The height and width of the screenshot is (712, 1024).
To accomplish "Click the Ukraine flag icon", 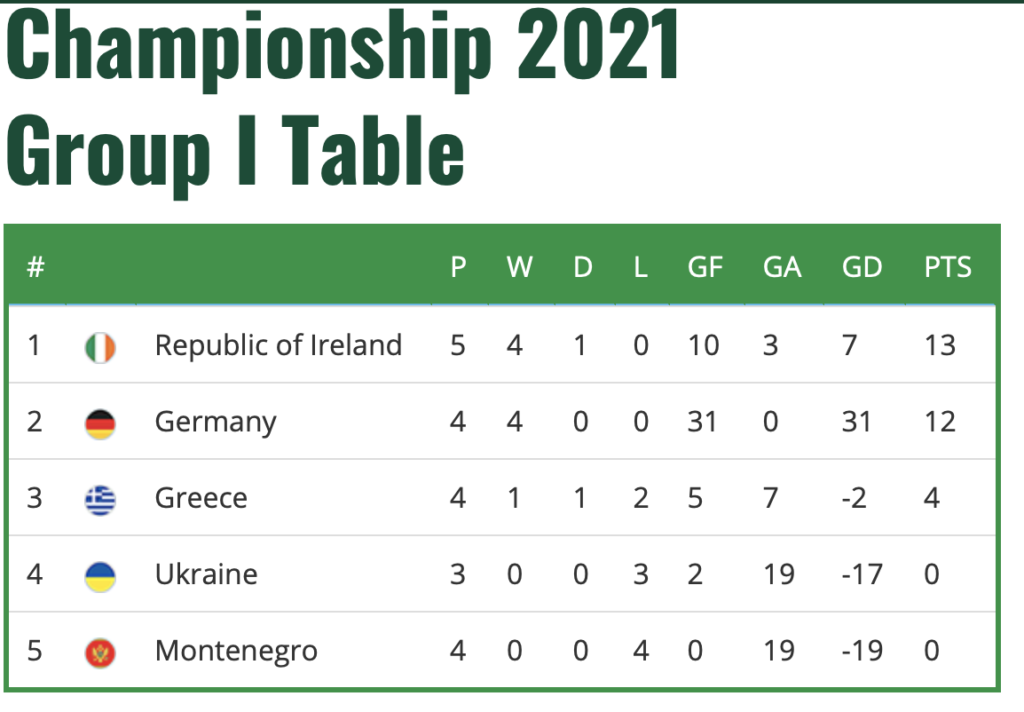I will (x=101, y=576).
